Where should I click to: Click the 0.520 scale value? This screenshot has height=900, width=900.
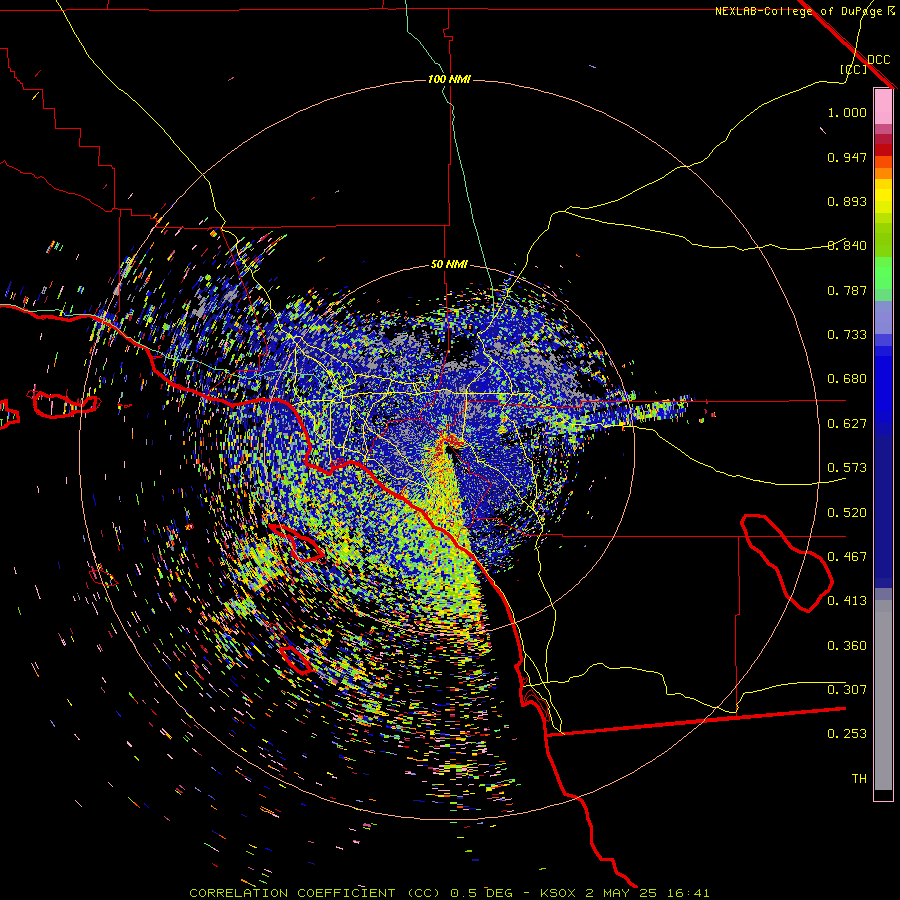tap(847, 513)
